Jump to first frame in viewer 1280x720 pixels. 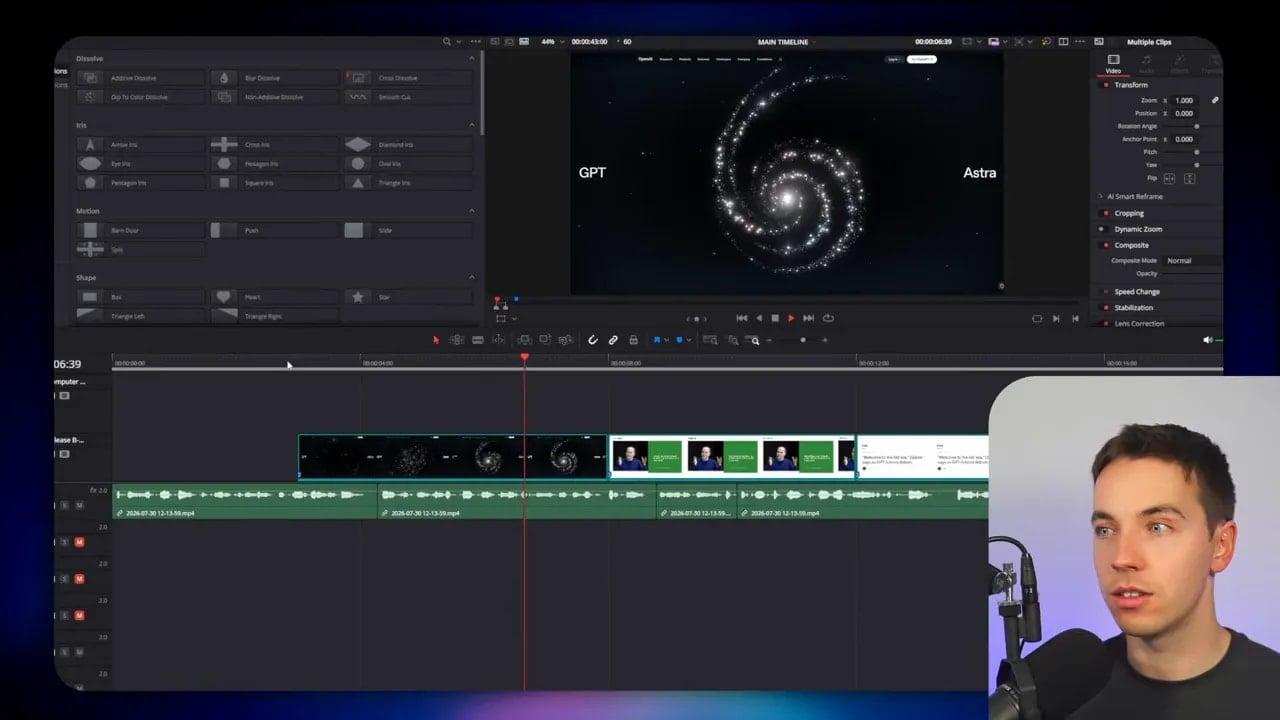point(741,318)
